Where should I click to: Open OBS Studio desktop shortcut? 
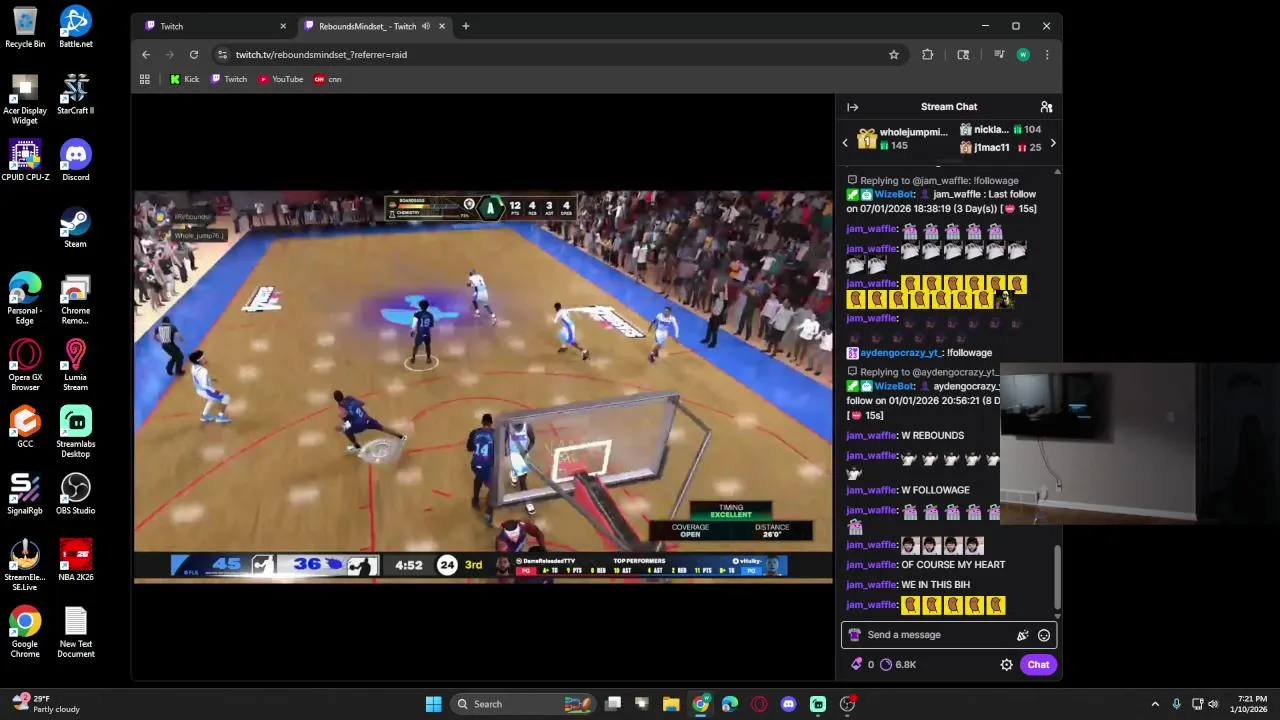(x=76, y=494)
